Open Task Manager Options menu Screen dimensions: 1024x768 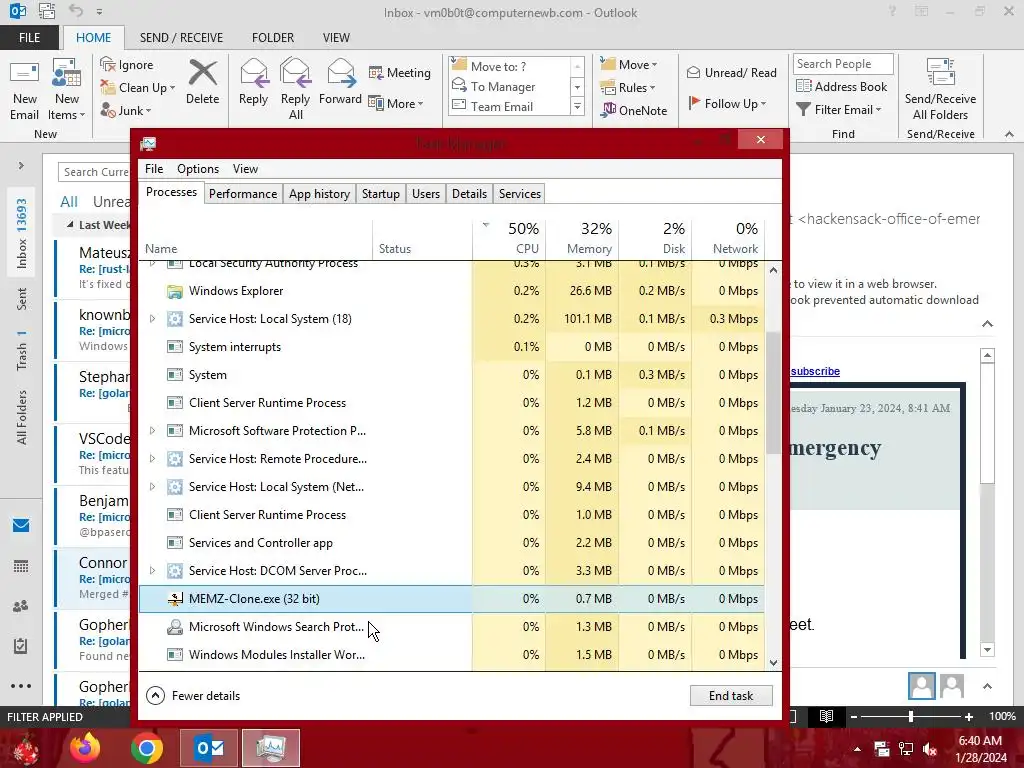[198, 169]
